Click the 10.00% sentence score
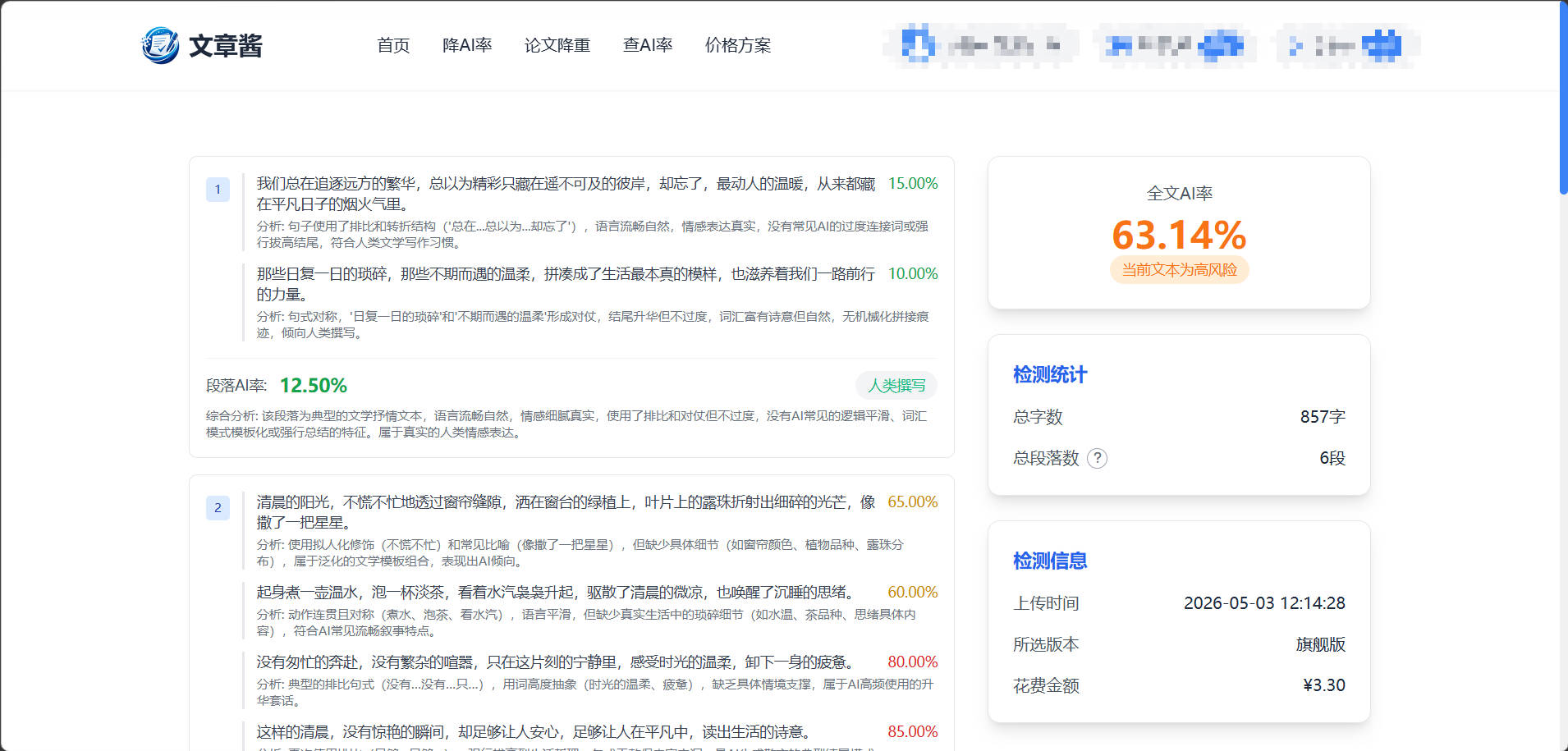 913,273
